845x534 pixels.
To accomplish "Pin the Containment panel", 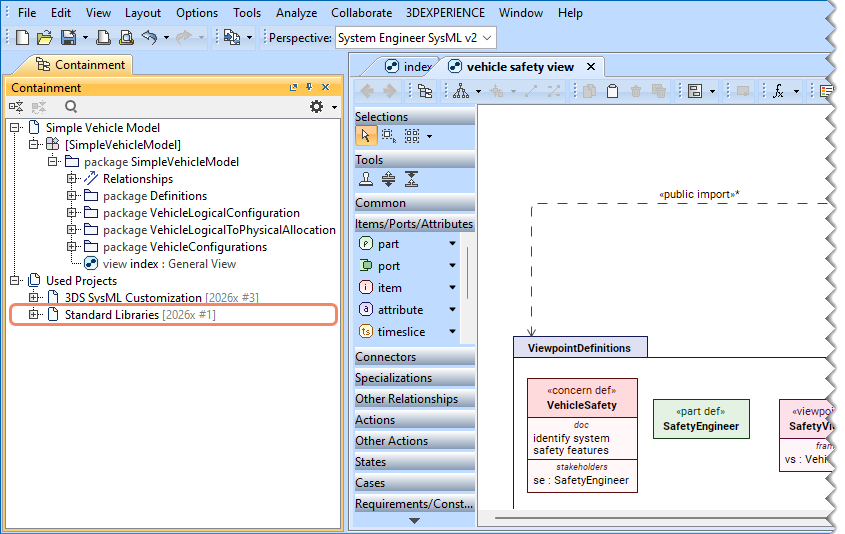I will click(309, 88).
